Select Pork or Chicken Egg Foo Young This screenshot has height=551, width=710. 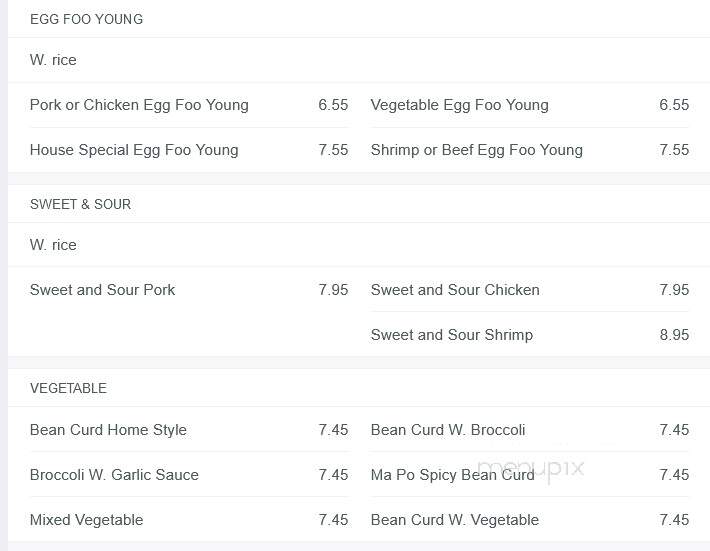coord(139,105)
